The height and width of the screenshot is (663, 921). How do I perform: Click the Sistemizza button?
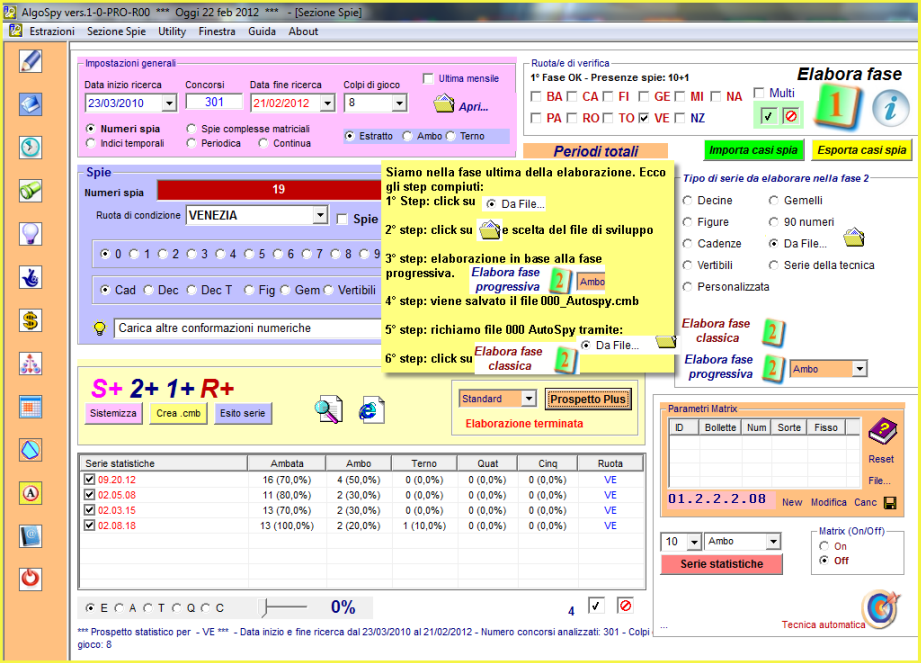tap(113, 413)
